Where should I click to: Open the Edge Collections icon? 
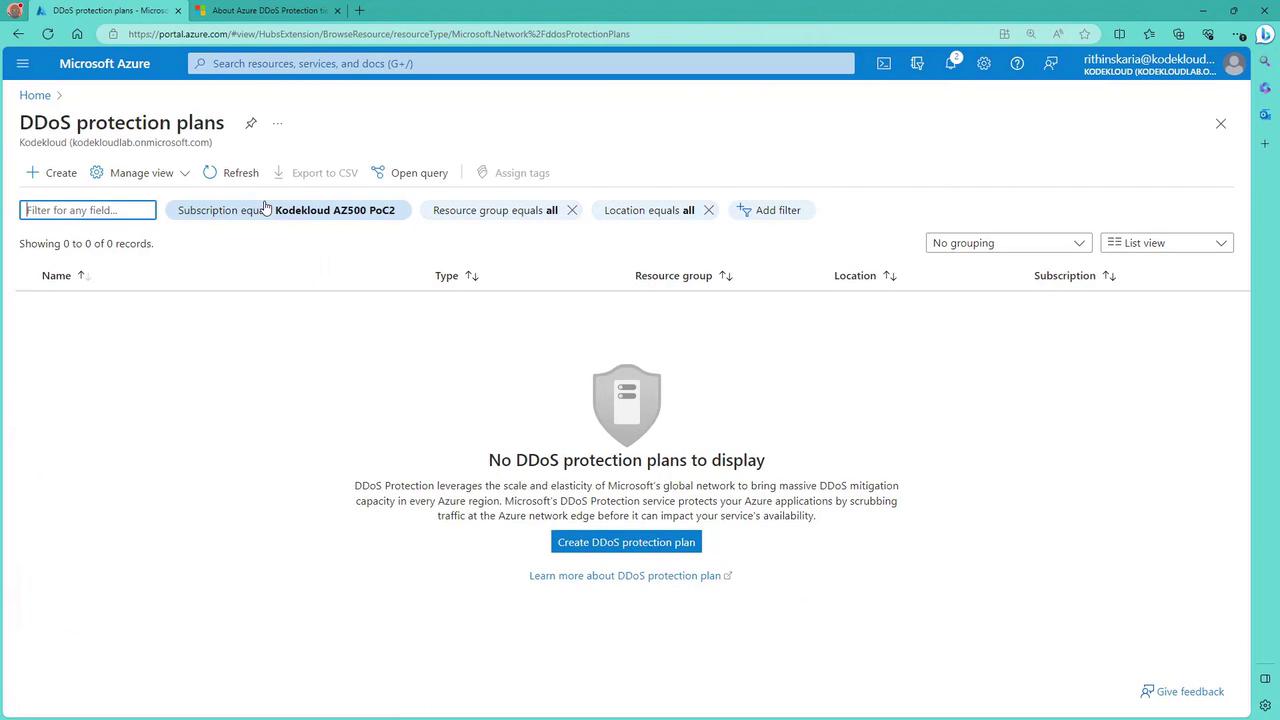(1178, 34)
